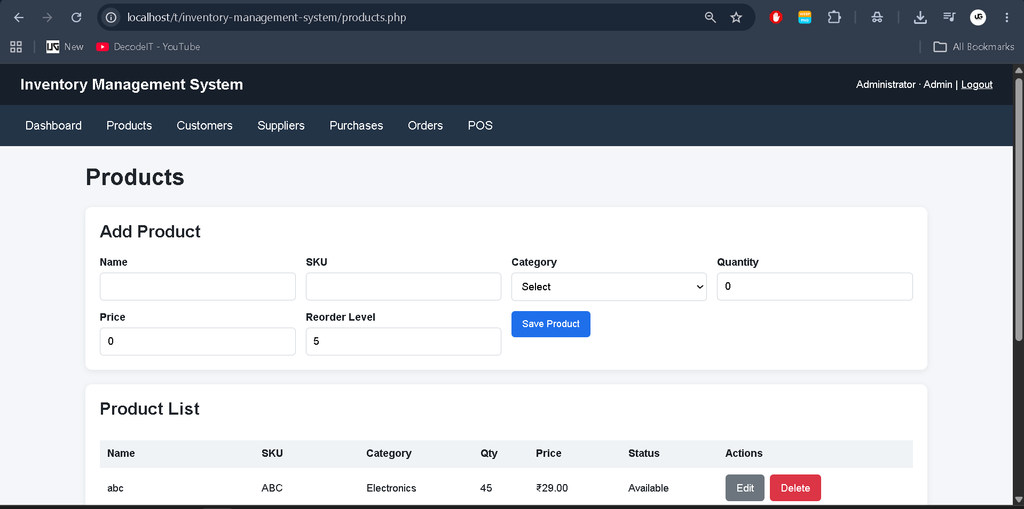This screenshot has height=509, width=1024.
Task: Edit the abc product row
Action: tap(744, 488)
